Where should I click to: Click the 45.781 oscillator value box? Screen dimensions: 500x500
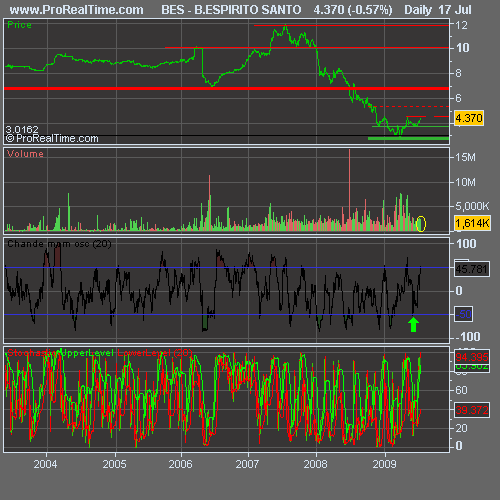point(472,269)
